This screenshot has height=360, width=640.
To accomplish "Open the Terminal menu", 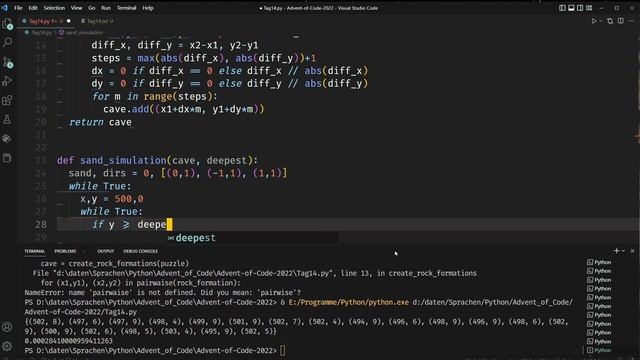I will [127, 8].
